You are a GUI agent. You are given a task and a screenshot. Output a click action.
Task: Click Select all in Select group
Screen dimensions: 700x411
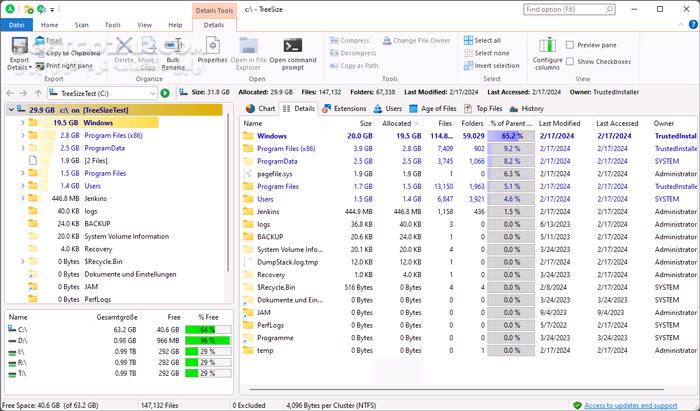[482, 41]
